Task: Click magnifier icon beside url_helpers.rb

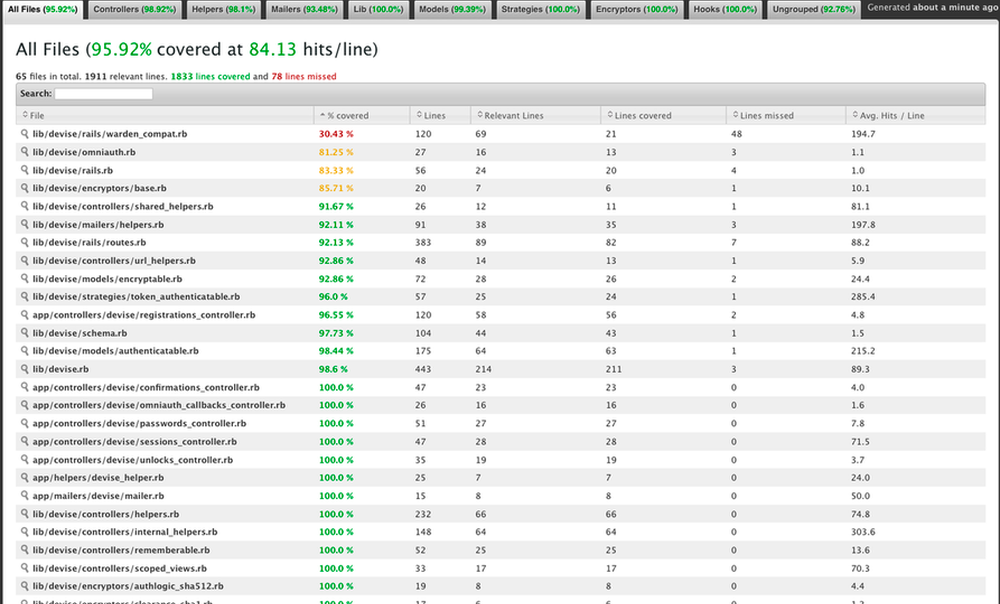Action: pyautogui.click(x=25, y=260)
